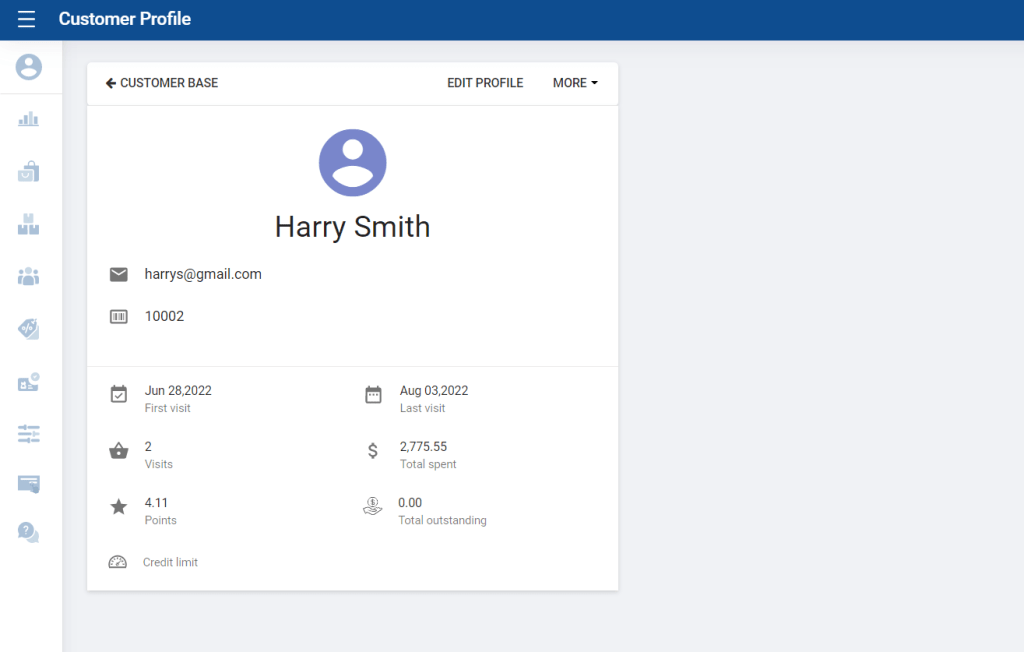The image size is (1024, 652).
Task: Click Harry Smith's avatar picture
Action: (x=353, y=163)
